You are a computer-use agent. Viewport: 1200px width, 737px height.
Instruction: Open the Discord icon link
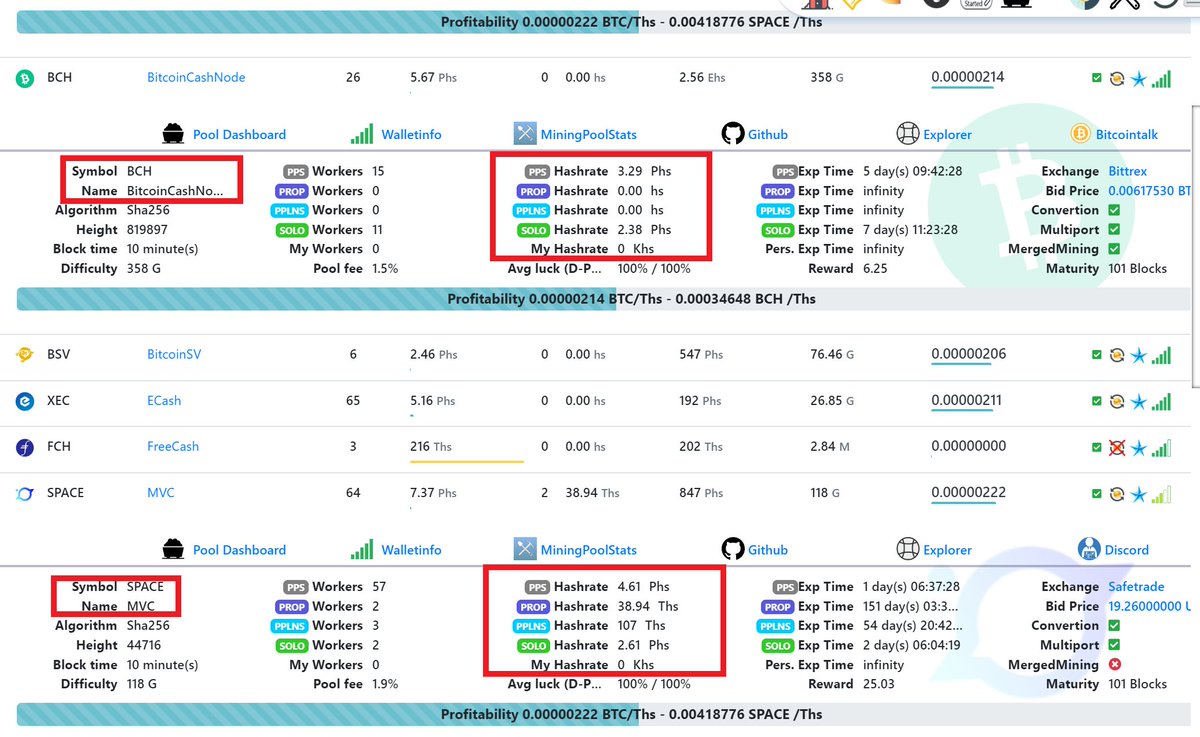[1089, 549]
